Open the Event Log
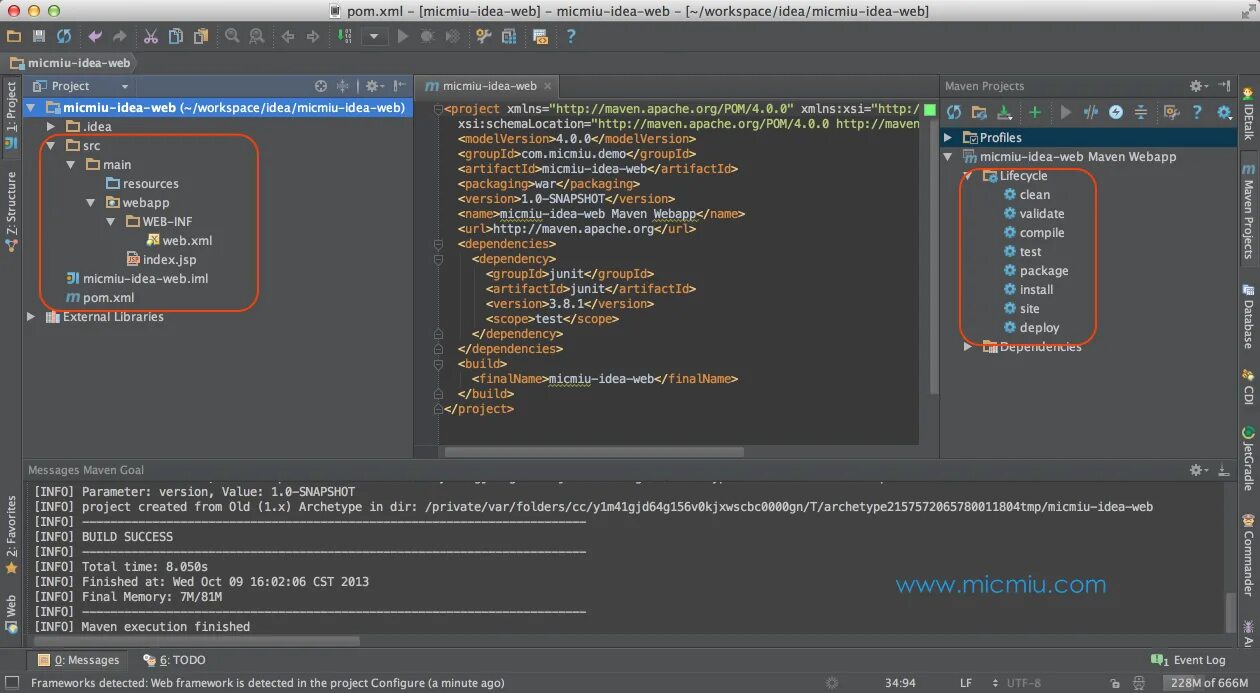 [1188, 660]
